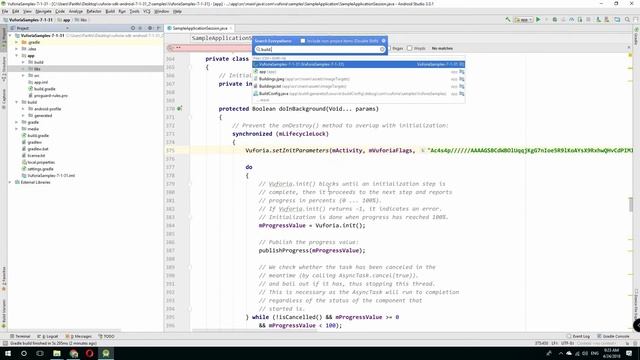
Task: Expand the generated folder
Action: pyautogui.click(x=23, y=116)
